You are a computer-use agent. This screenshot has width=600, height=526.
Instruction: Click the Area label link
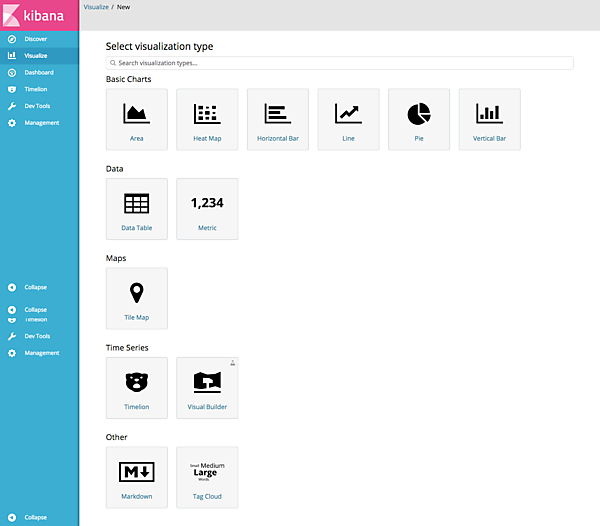[137, 138]
